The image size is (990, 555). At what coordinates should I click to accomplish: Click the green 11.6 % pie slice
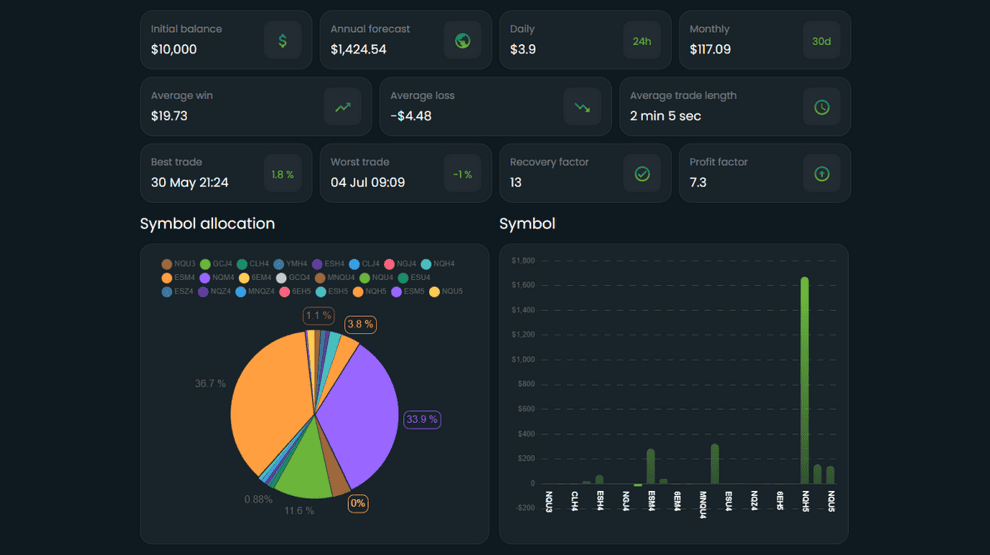302,475
